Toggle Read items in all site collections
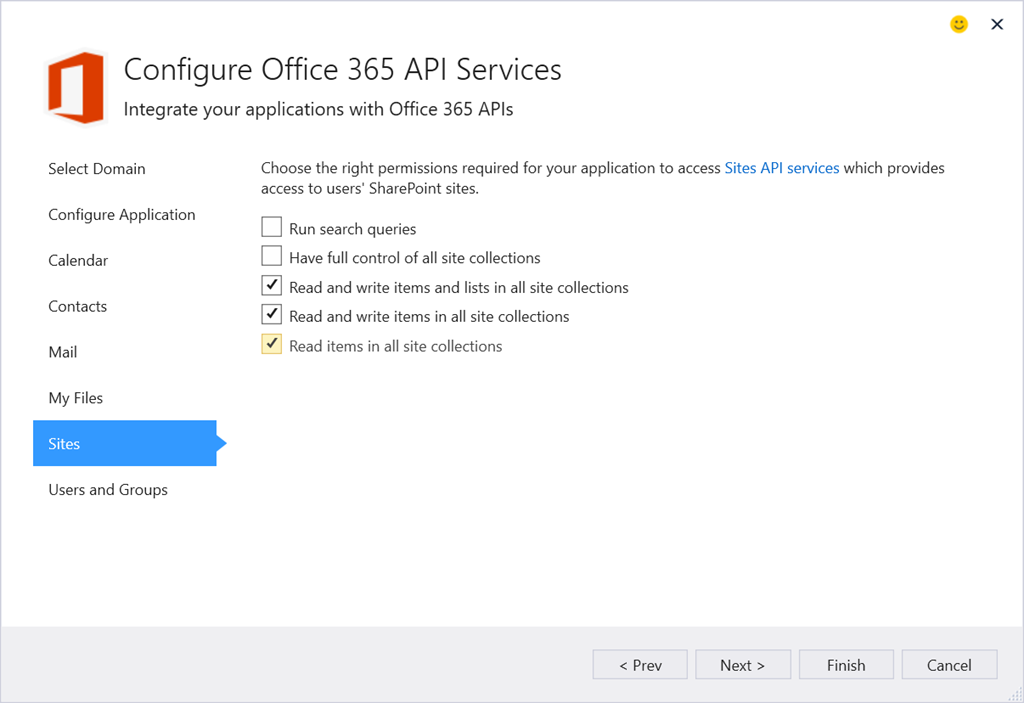The width and height of the screenshot is (1024, 703). point(272,344)
